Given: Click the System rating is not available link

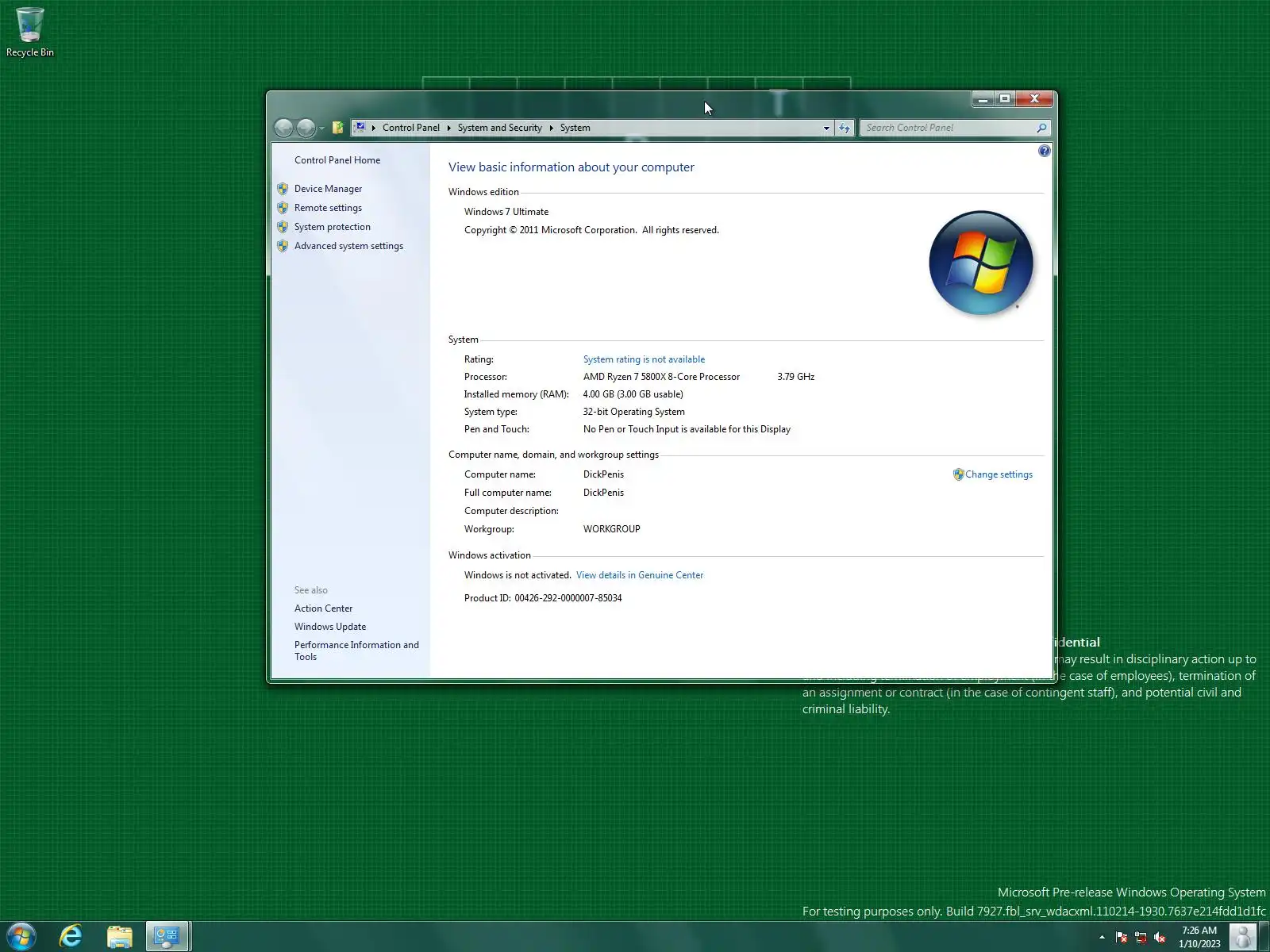Looking at the screenshot, I should [x=644, y=359].
